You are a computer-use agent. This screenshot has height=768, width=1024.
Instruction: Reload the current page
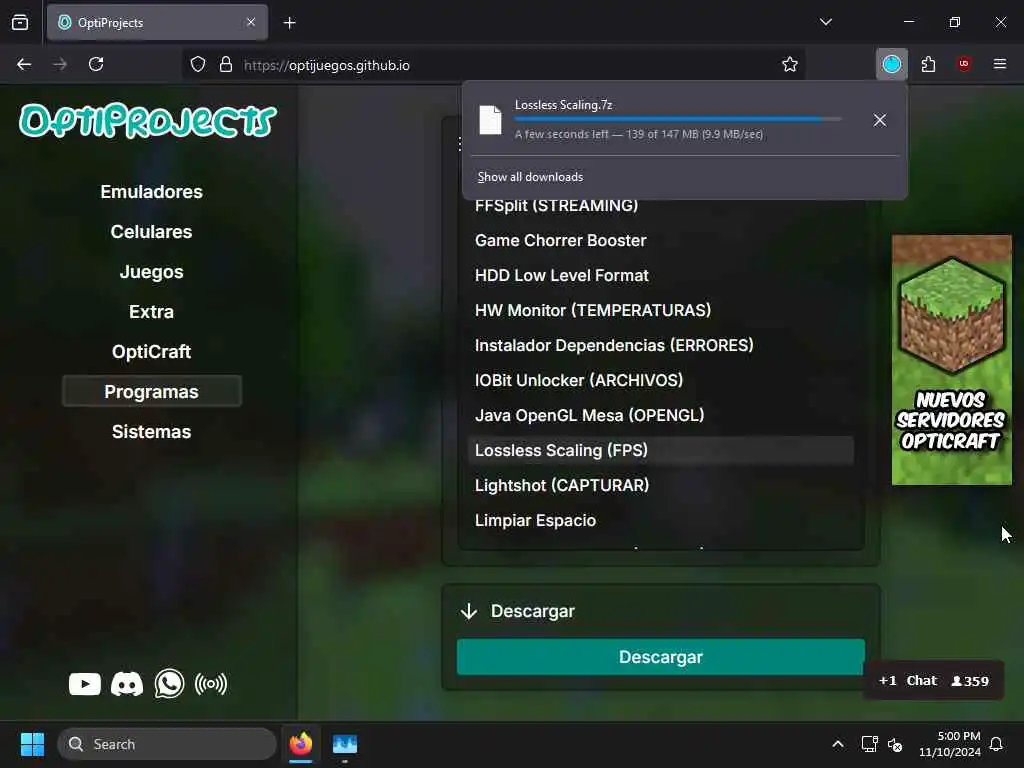pyautogui.click(x=96, y=64)
